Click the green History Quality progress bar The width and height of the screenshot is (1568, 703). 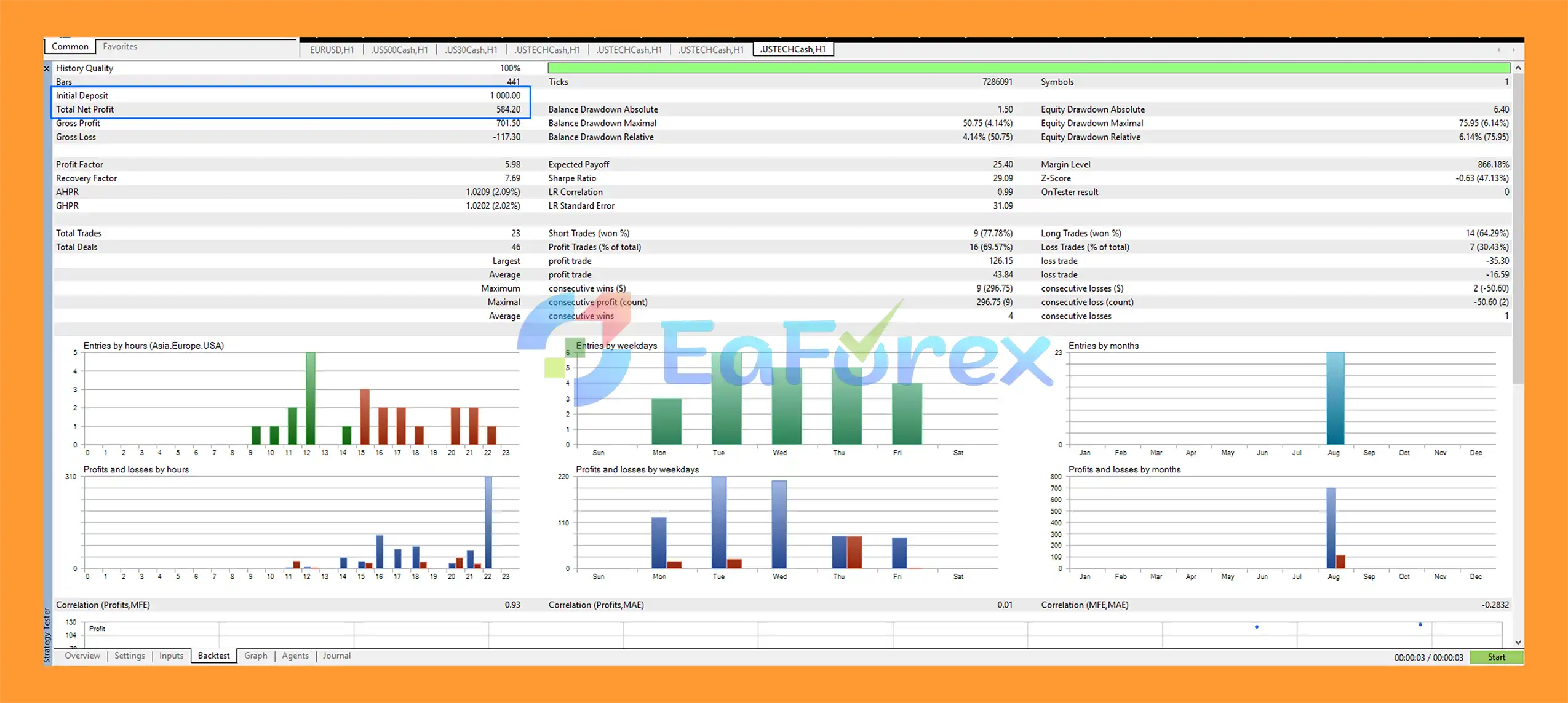click(1029, 68)
